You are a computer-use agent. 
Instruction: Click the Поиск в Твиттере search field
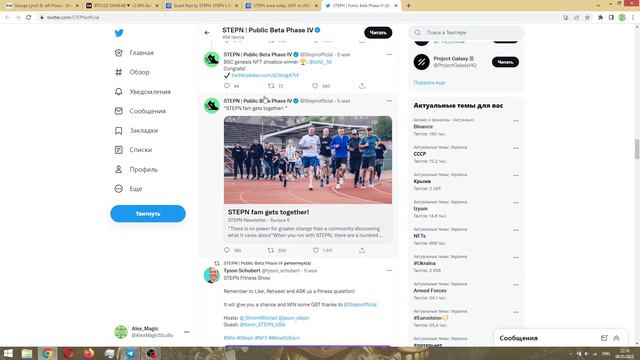coord(466,33)
